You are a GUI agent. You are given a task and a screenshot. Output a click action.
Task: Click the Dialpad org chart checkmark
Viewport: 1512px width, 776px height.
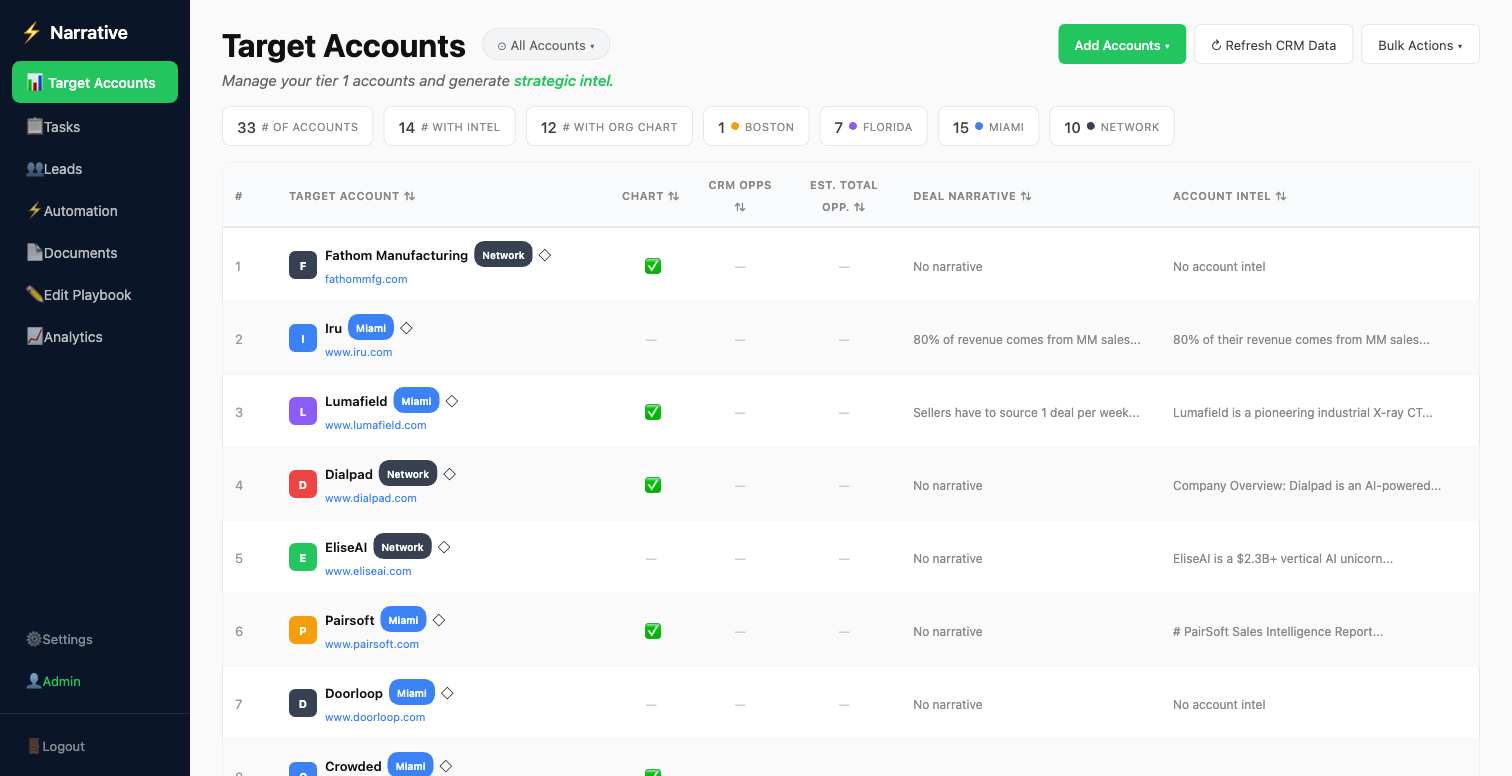[x=653, y=485]
